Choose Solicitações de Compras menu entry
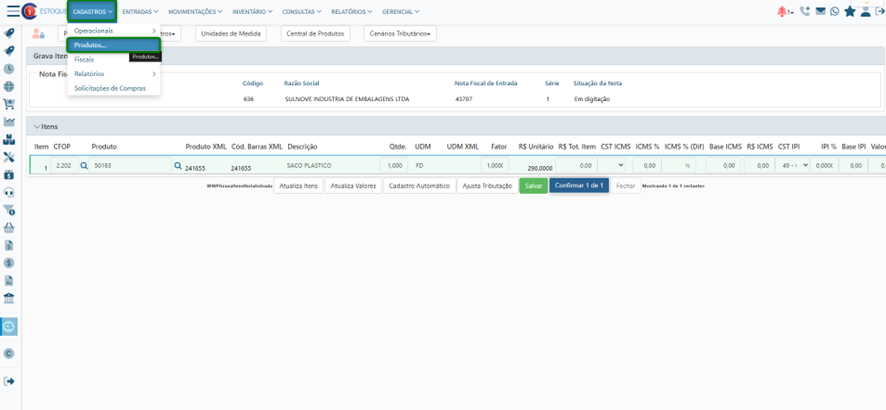Viewport: 886px width, 410px height. click(110, 88)
